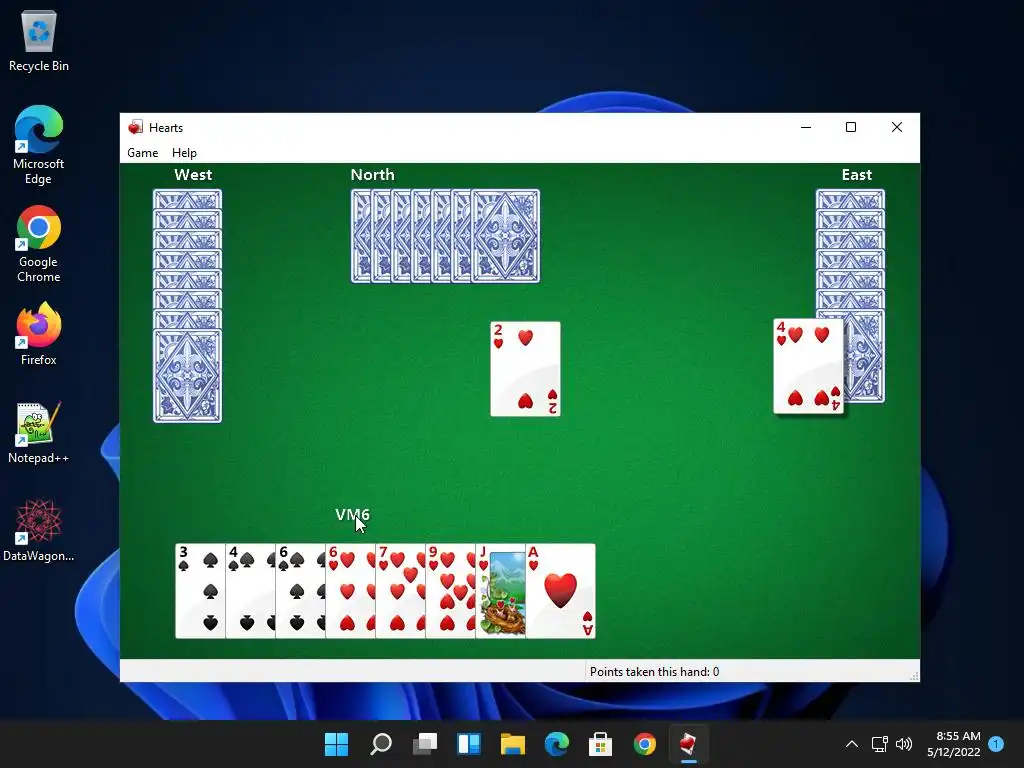This screenshot has width=1024, height=768.
Task: Select the Firefox desktop shortcut
Action: [39, 334]
